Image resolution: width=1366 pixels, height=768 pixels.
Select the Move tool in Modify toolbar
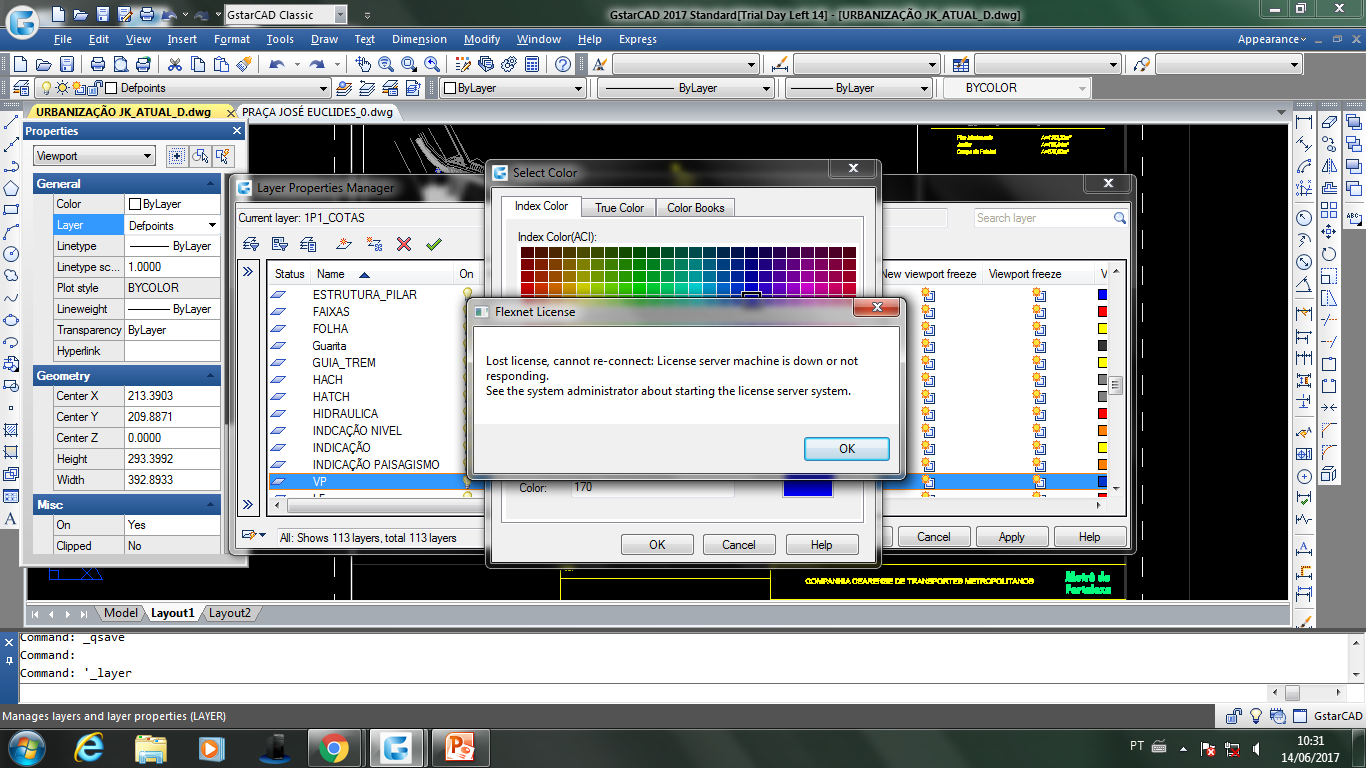(x=1328, y=232)
